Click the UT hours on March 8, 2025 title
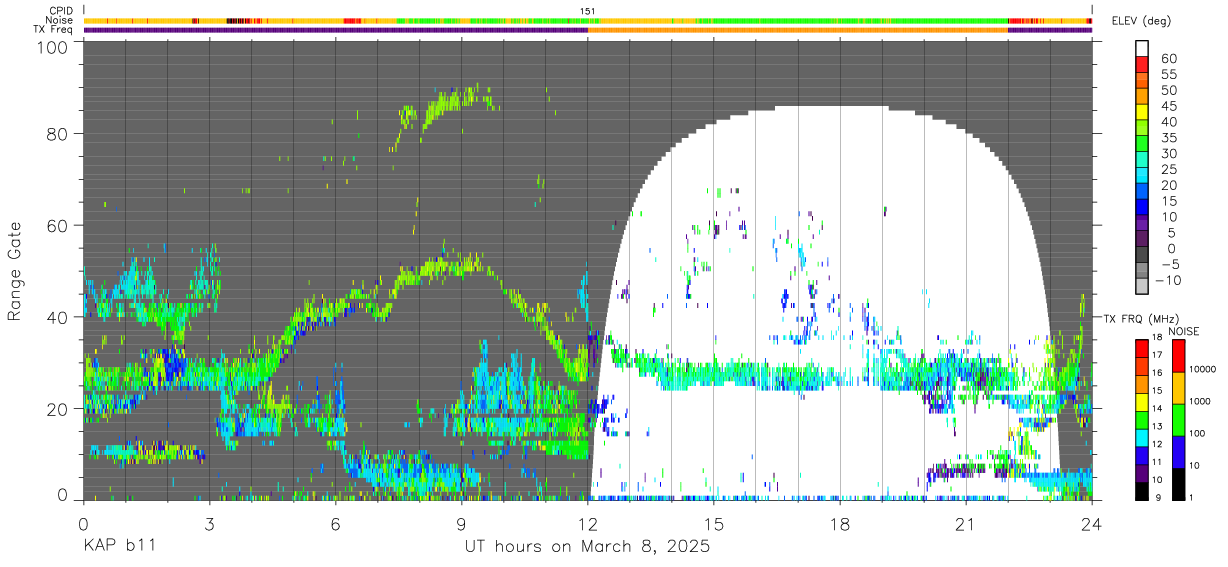 [587, 548]
